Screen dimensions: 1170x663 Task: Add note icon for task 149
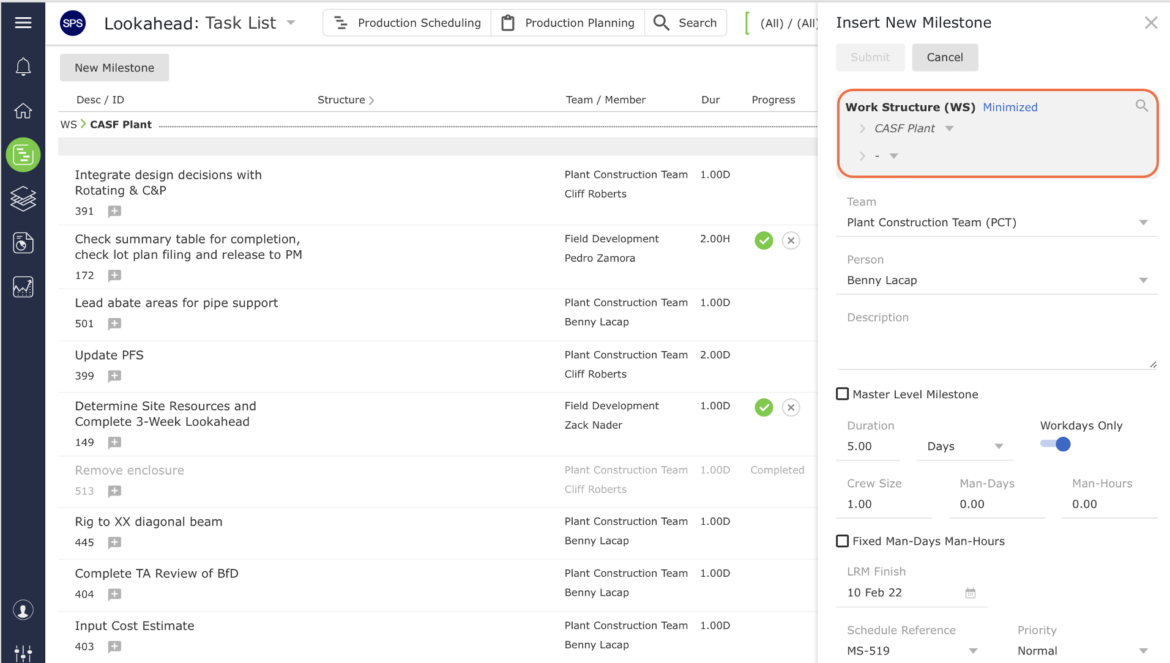click(114, 442)
